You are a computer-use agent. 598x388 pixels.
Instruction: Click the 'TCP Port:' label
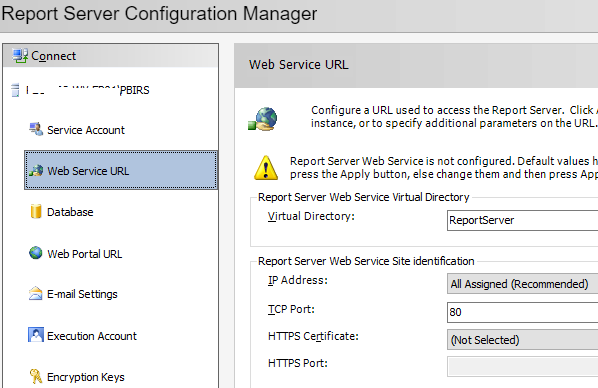tap(291, 309)
